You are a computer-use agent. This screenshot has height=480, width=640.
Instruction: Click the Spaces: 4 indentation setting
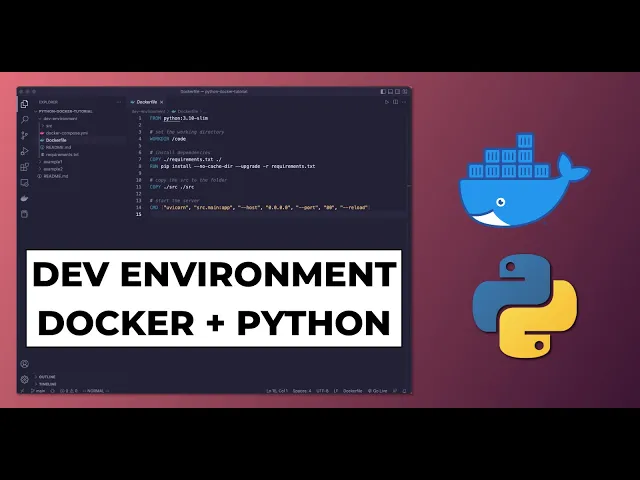coord(302,391)
